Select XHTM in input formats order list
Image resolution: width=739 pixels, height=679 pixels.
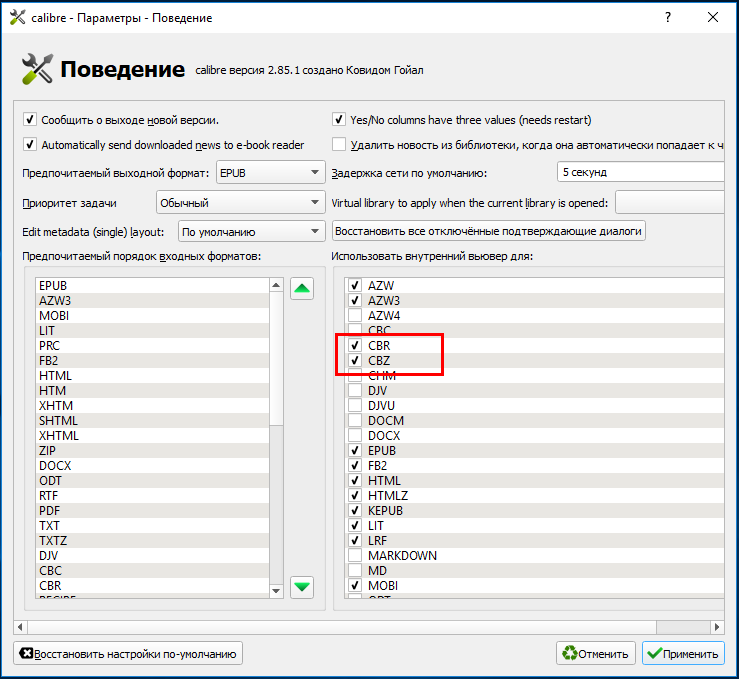point(152,406)
